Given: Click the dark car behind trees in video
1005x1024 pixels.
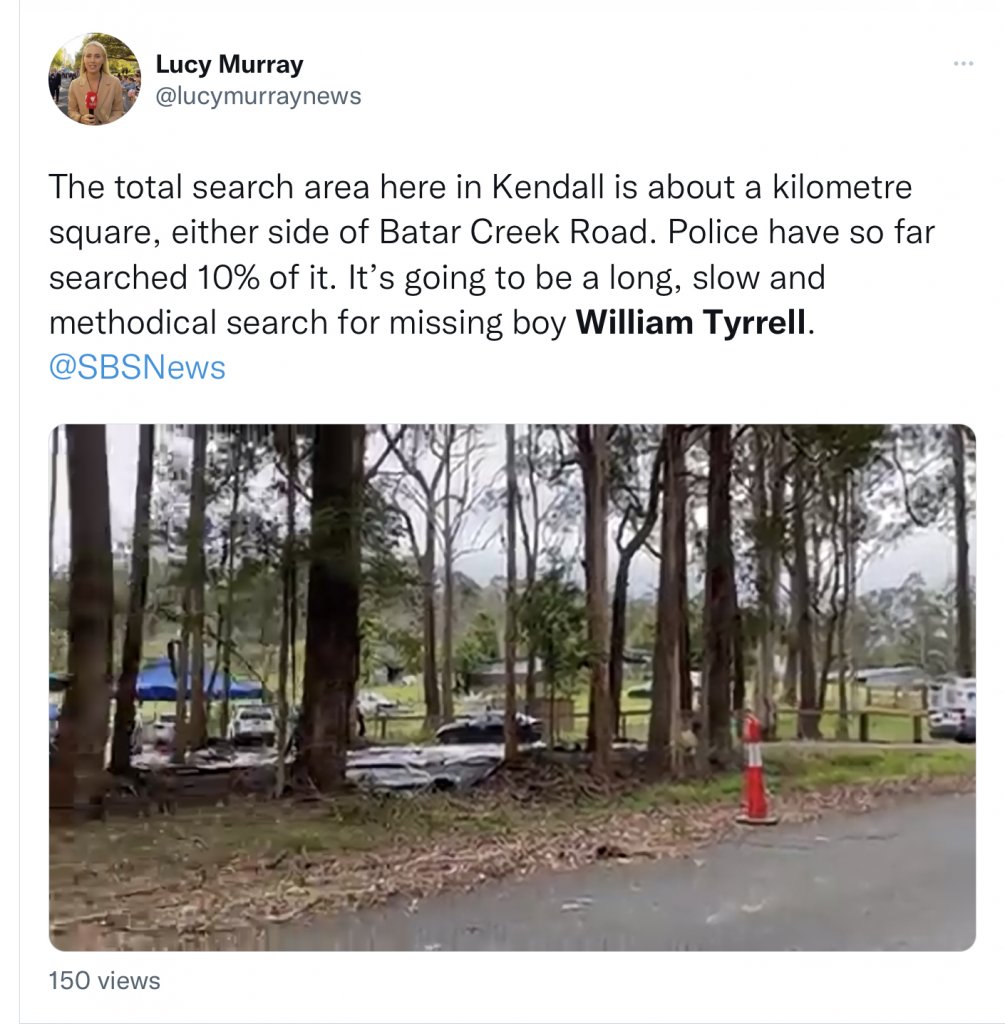Looking at the screenshot, I should (x=487, y=728).
